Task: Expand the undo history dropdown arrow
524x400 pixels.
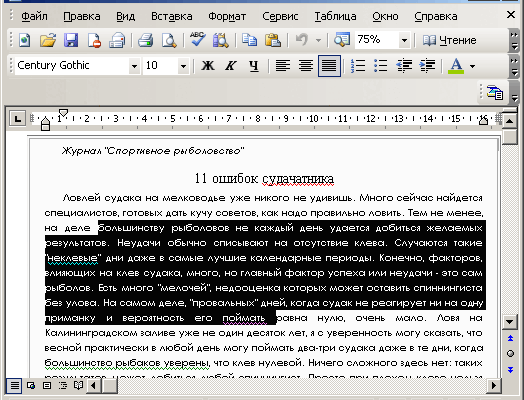Action: tap(318, 41)
